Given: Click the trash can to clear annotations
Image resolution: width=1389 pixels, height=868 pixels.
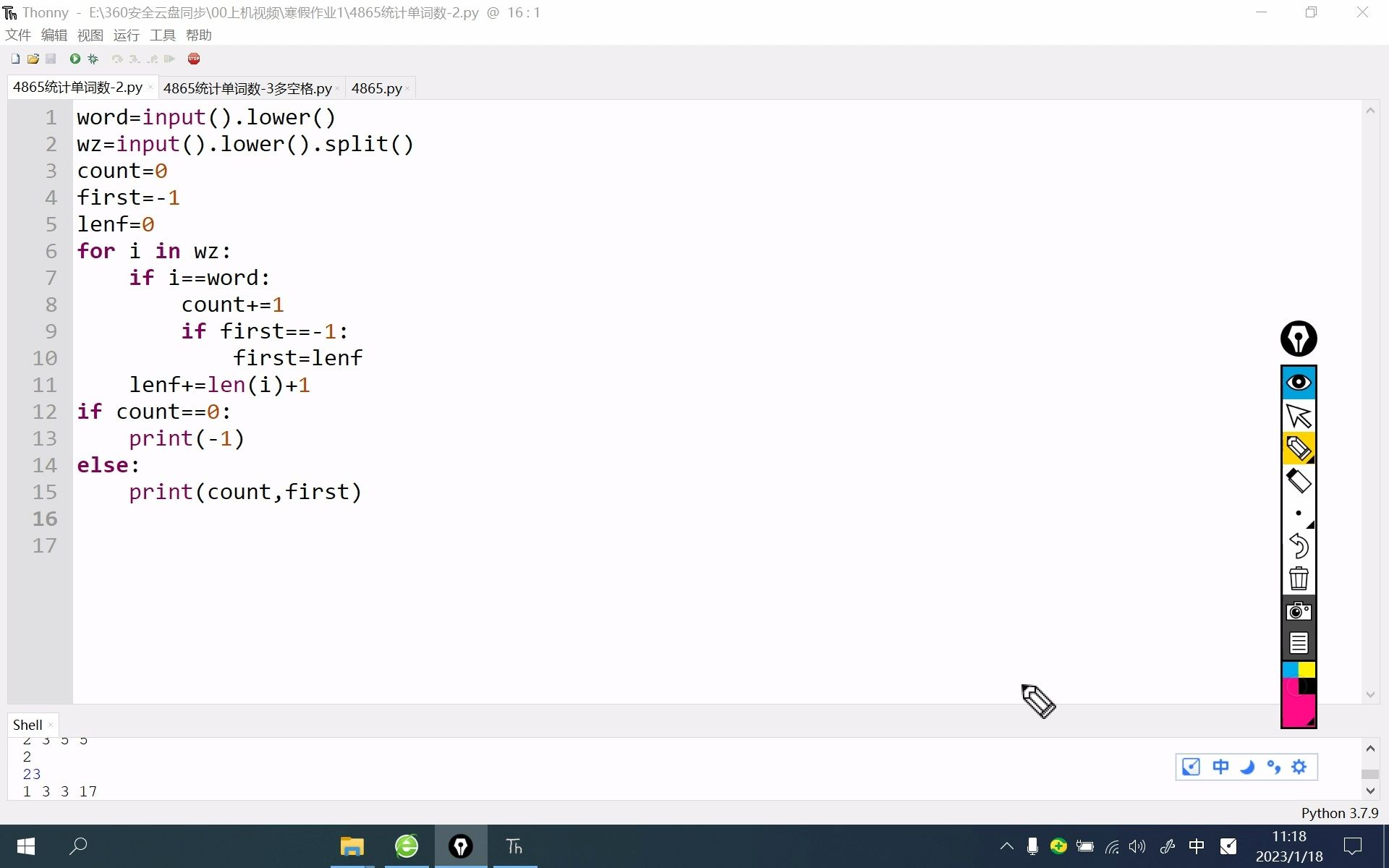Looking at the screenshot, I should coord(1299,579).
